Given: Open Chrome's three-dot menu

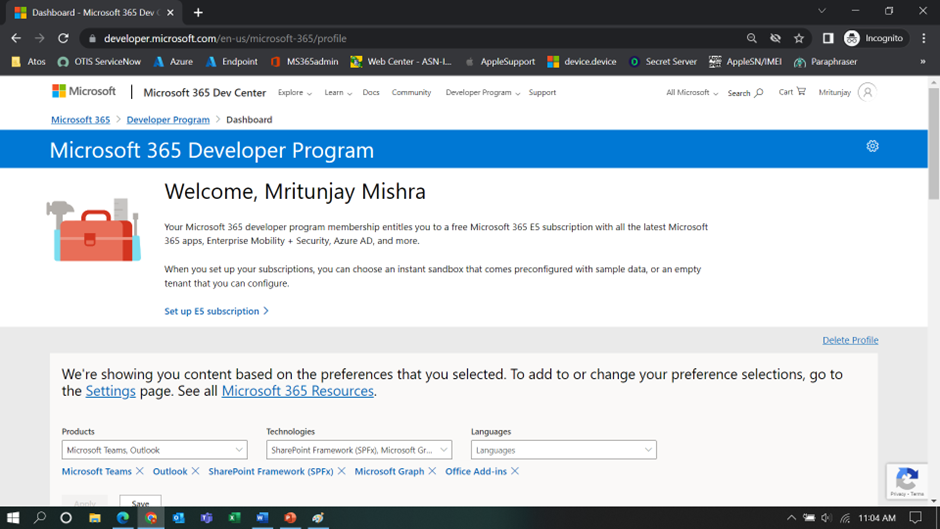Looking at the screenshot, I should pos(924,38).
